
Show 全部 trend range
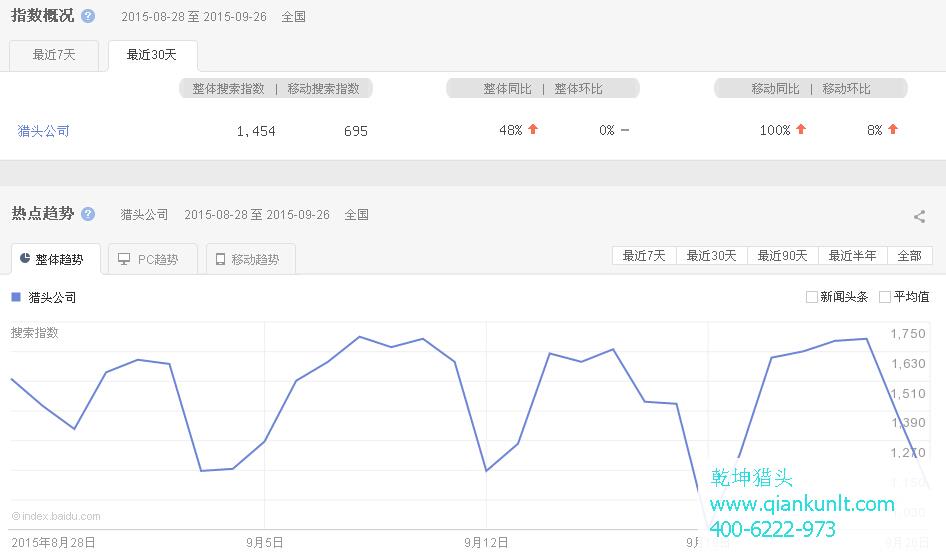909,256
